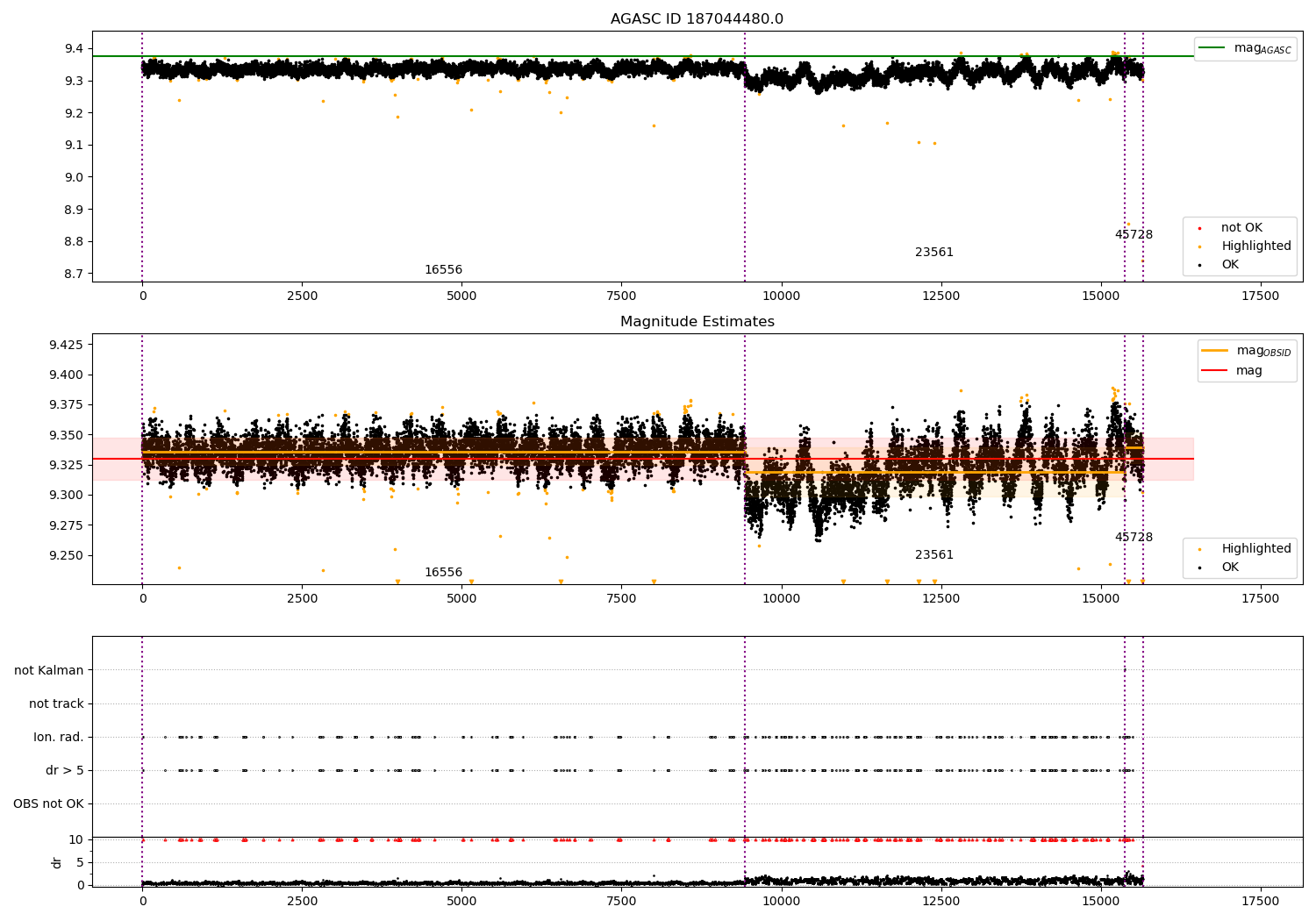Click observation label '23561' in top plot

(934, 253)
